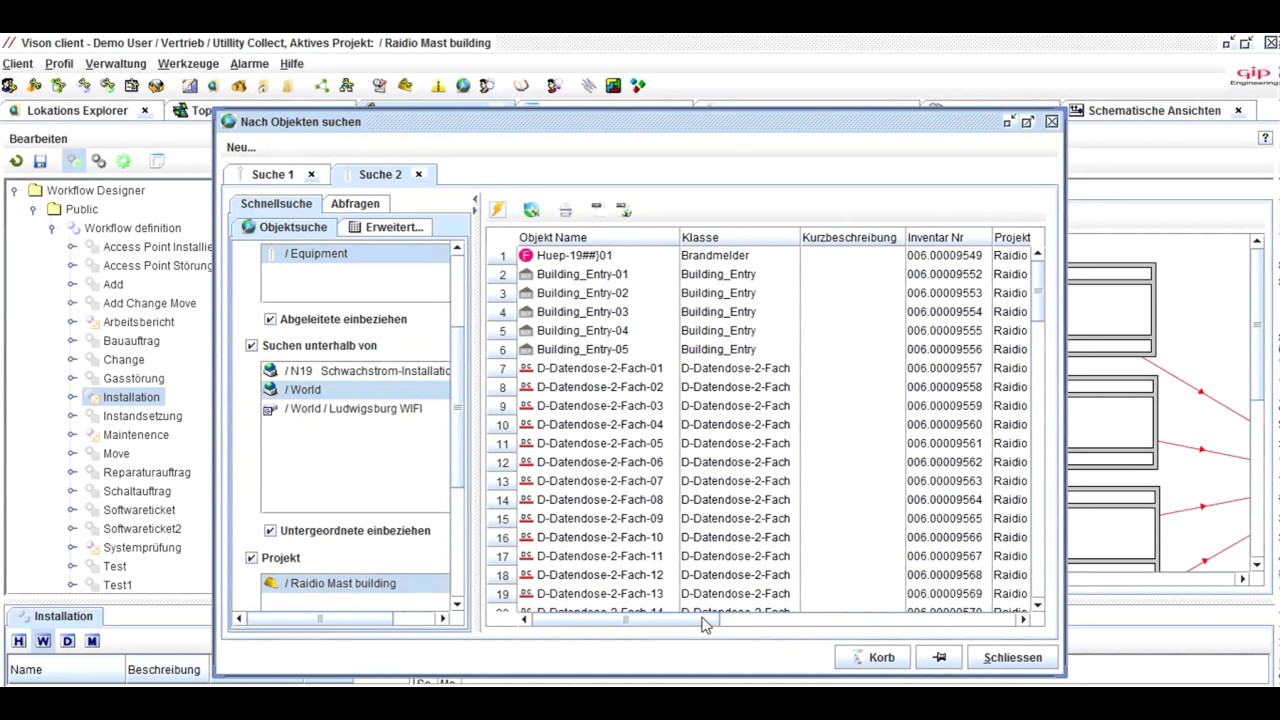This screenshot has height=720, width=1280.
Task: Click the red-green diamonds icon in main toolbar
Action: 638,86
